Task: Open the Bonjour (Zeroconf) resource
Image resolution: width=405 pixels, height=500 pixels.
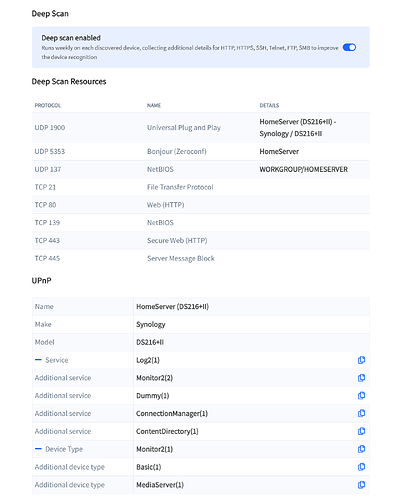Action: tap(177, 151)
